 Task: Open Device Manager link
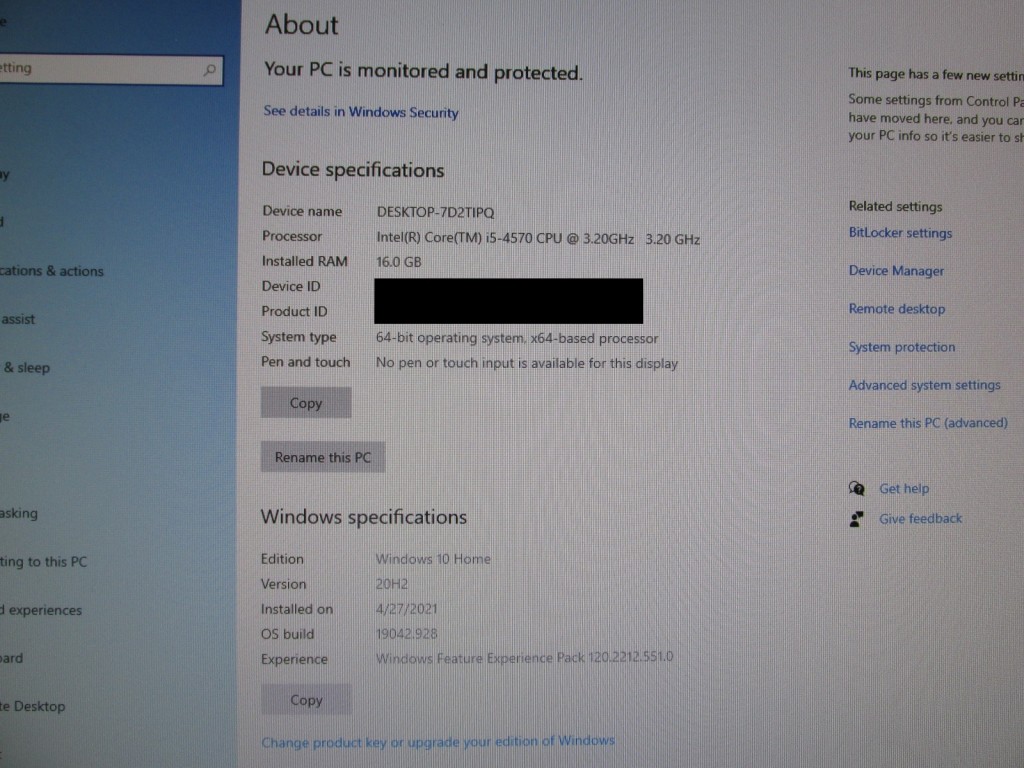(896, 271)
